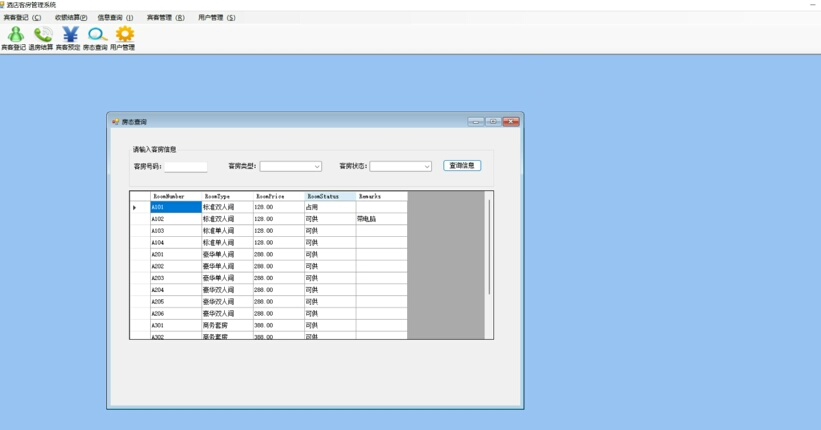This screenshot has height=430, width=821.
Task: Click the 客房号码 room number input field
Action: [185, 167]
